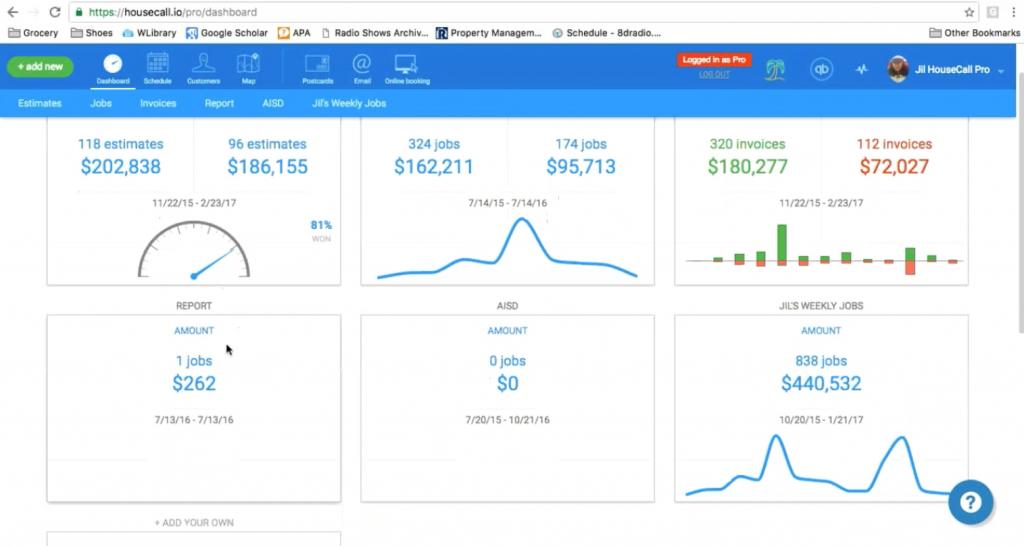Select the AISD tab
The width and height of the screenshot is (1024, 546).
[x=273, y=103]
